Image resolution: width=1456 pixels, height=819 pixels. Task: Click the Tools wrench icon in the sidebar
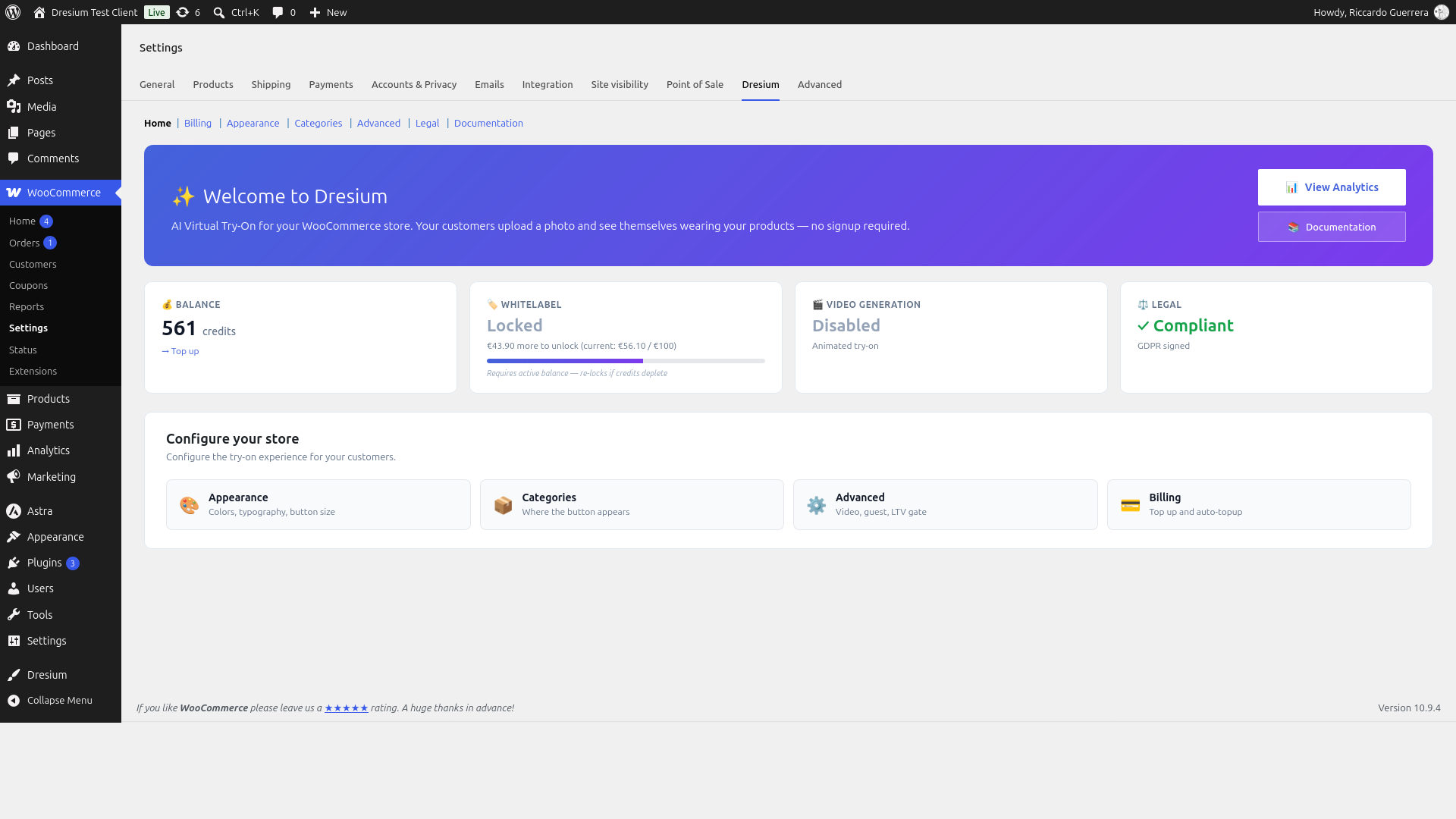click(x=14, y=615)
